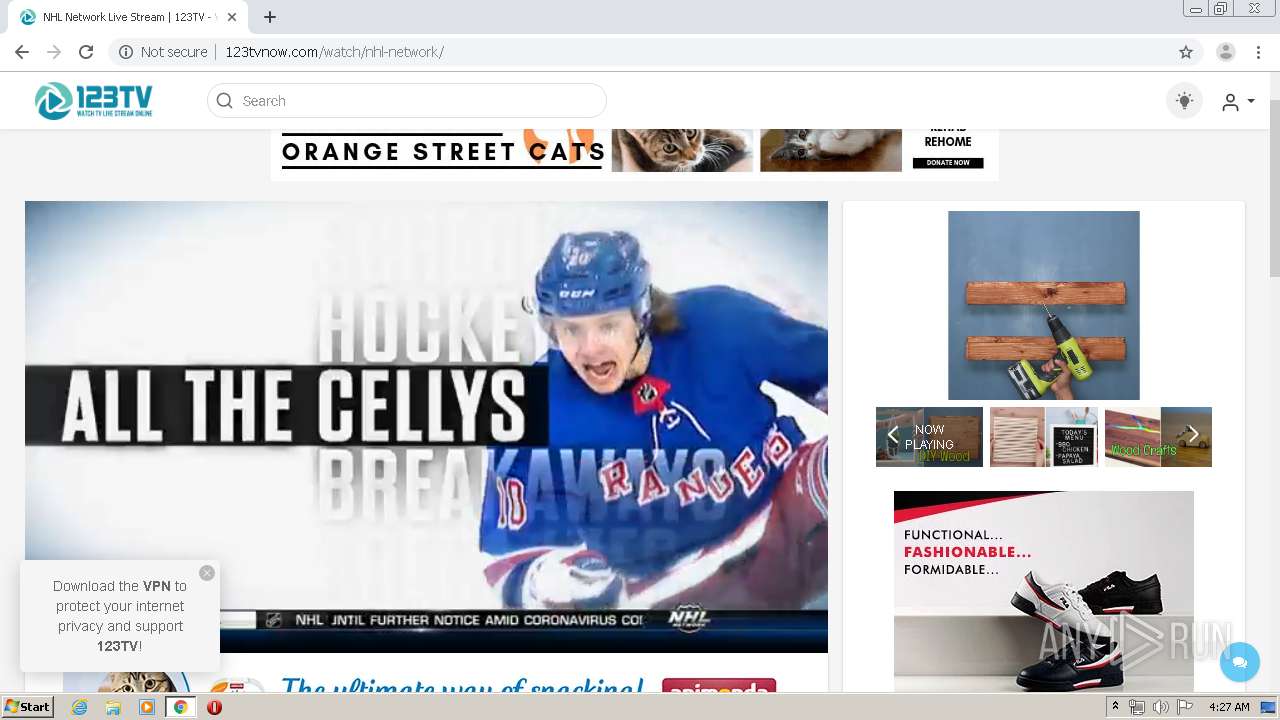Click the red Opera taskbar icon
This screenshot has height=720, width=1280.
pos(214,707)
